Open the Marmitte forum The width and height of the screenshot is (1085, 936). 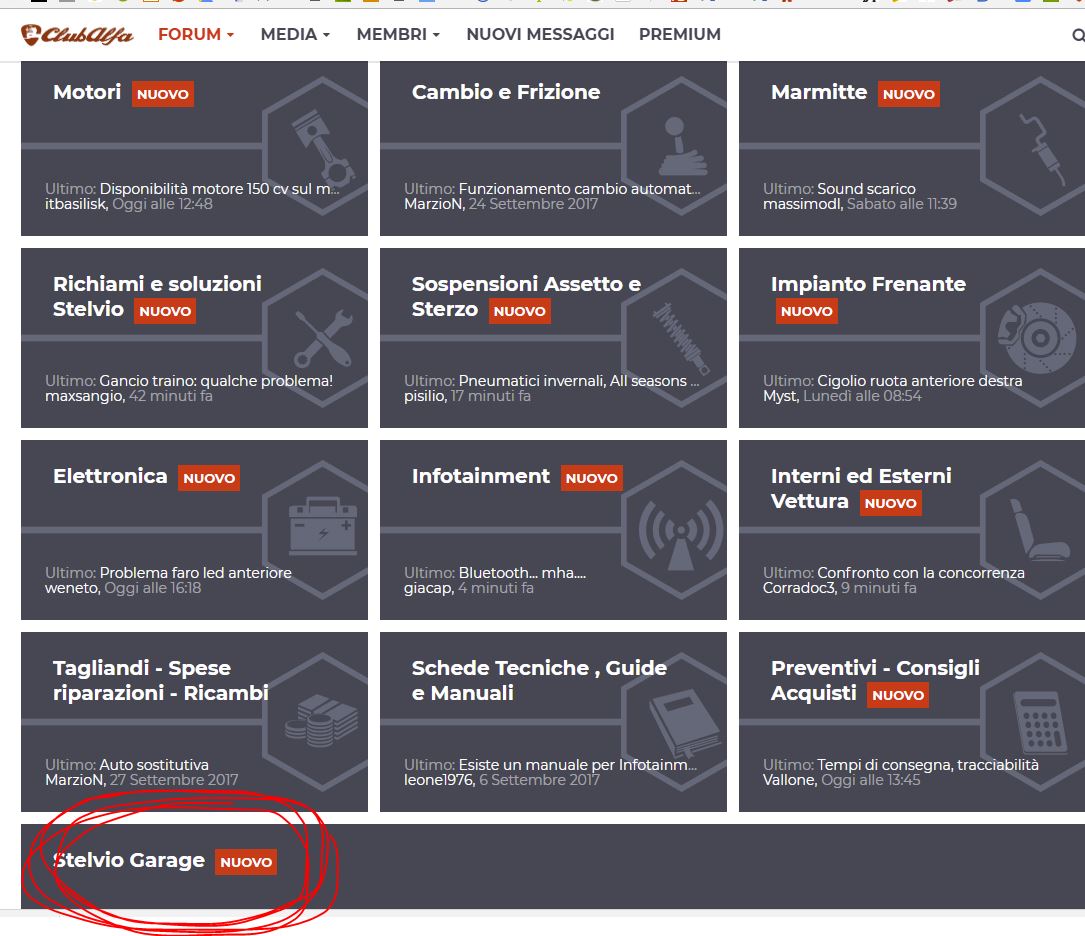pos(819,92)
